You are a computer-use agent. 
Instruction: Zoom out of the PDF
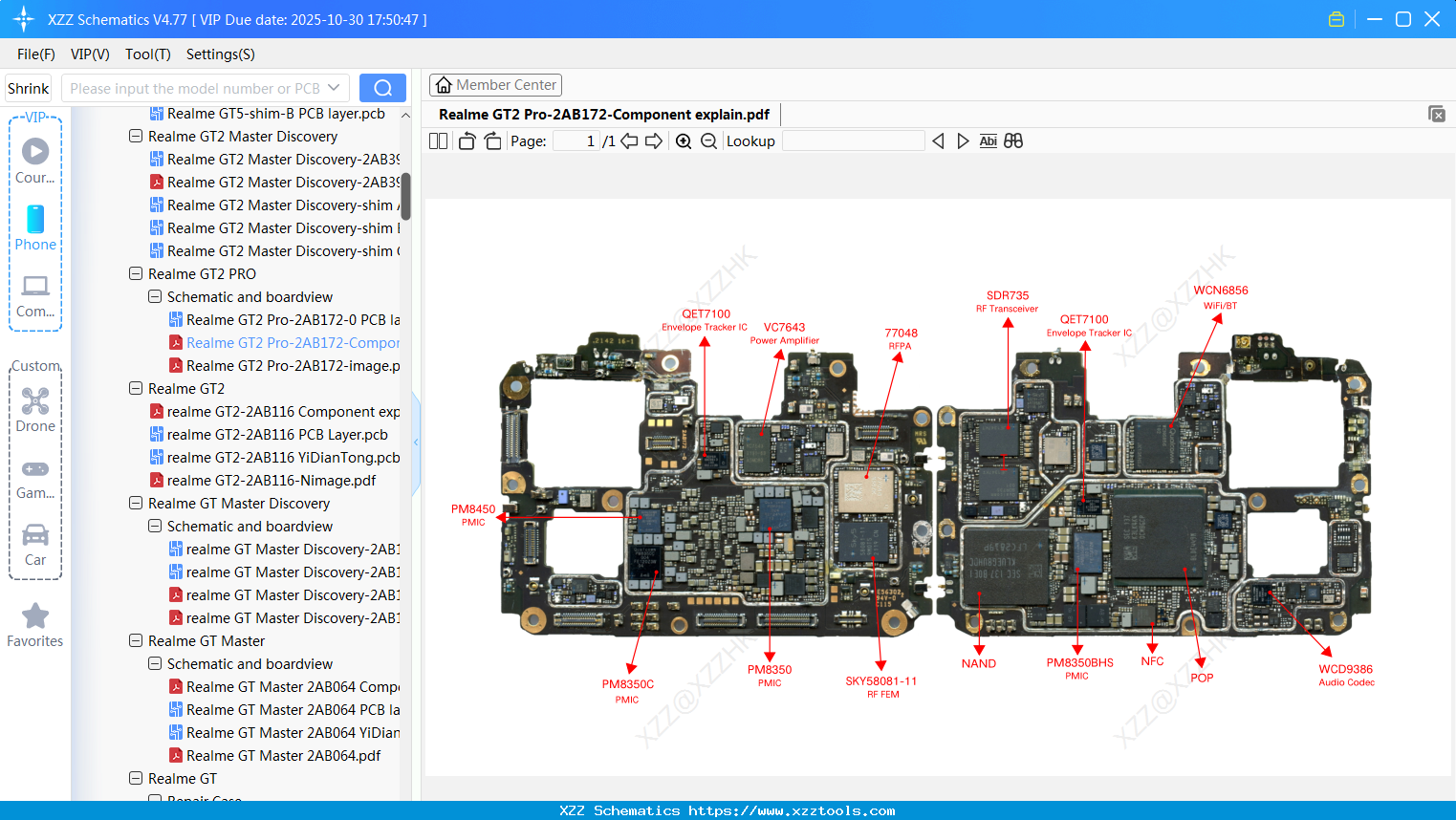(708, 141)
